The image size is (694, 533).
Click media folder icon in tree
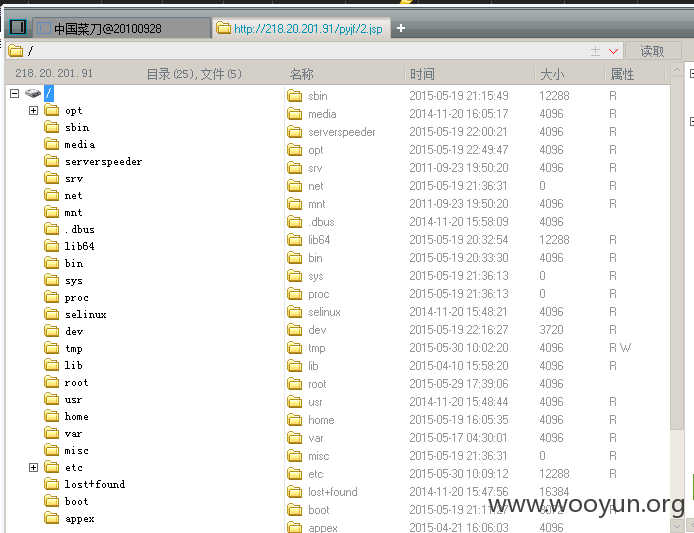pyautogui.click(x=52, y=144)
